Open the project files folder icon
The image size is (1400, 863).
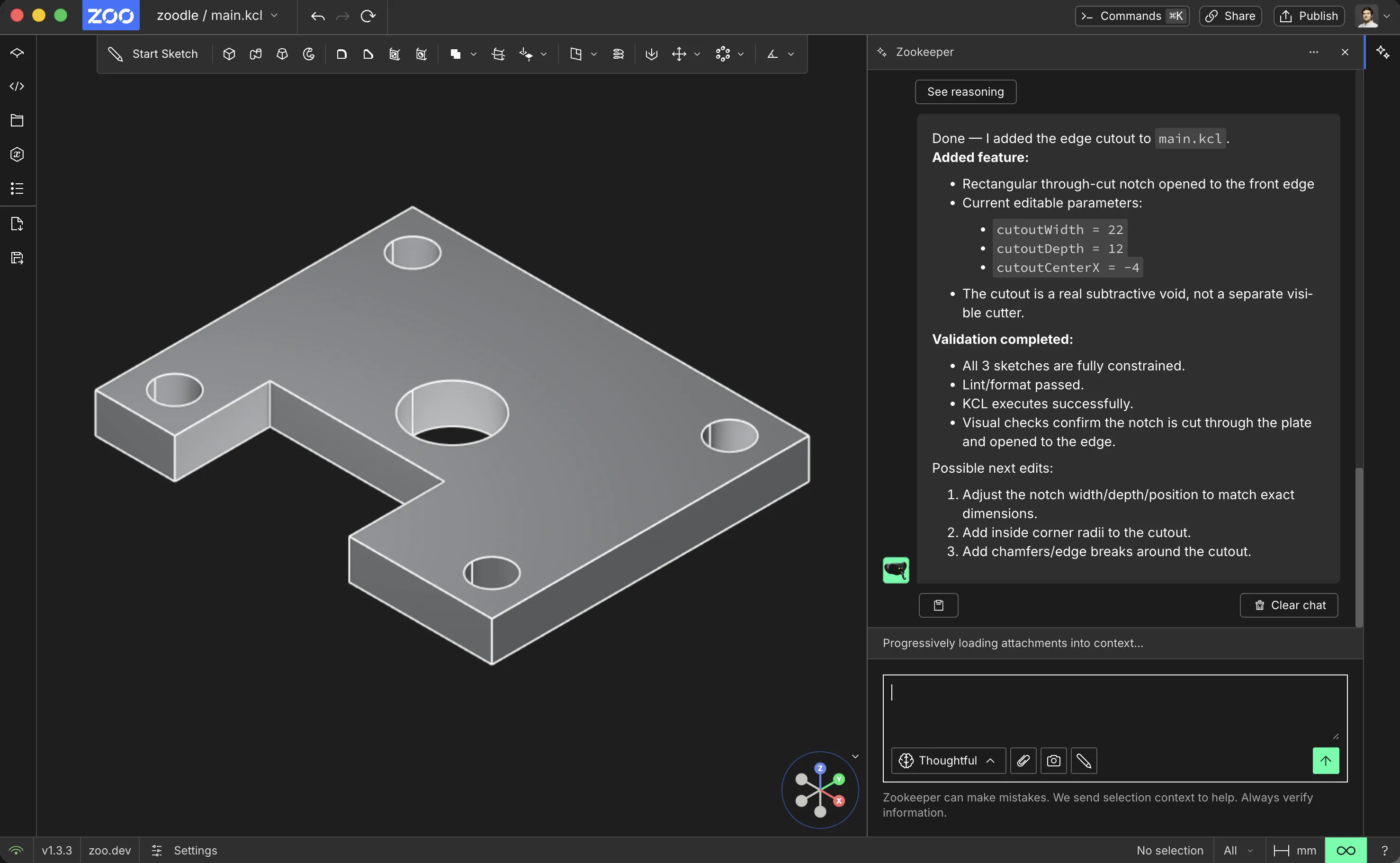(x=17, y=120)
